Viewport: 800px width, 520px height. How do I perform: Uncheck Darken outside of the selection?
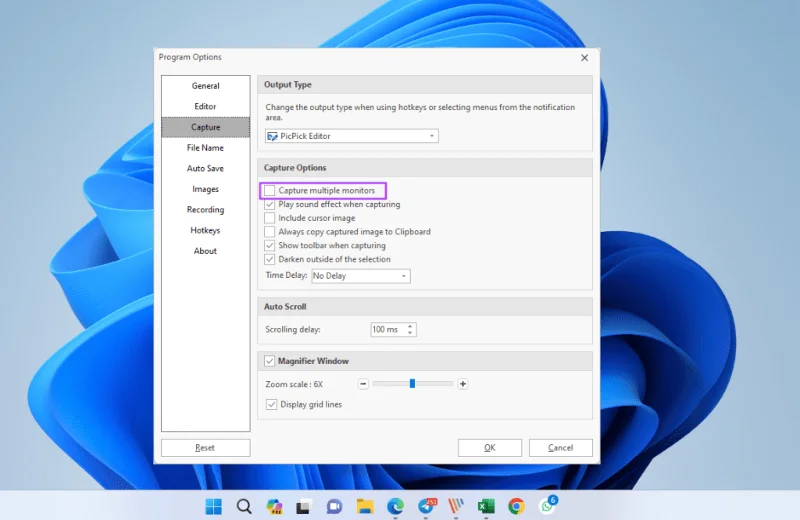pyautogui.click(x=269, y=259)
